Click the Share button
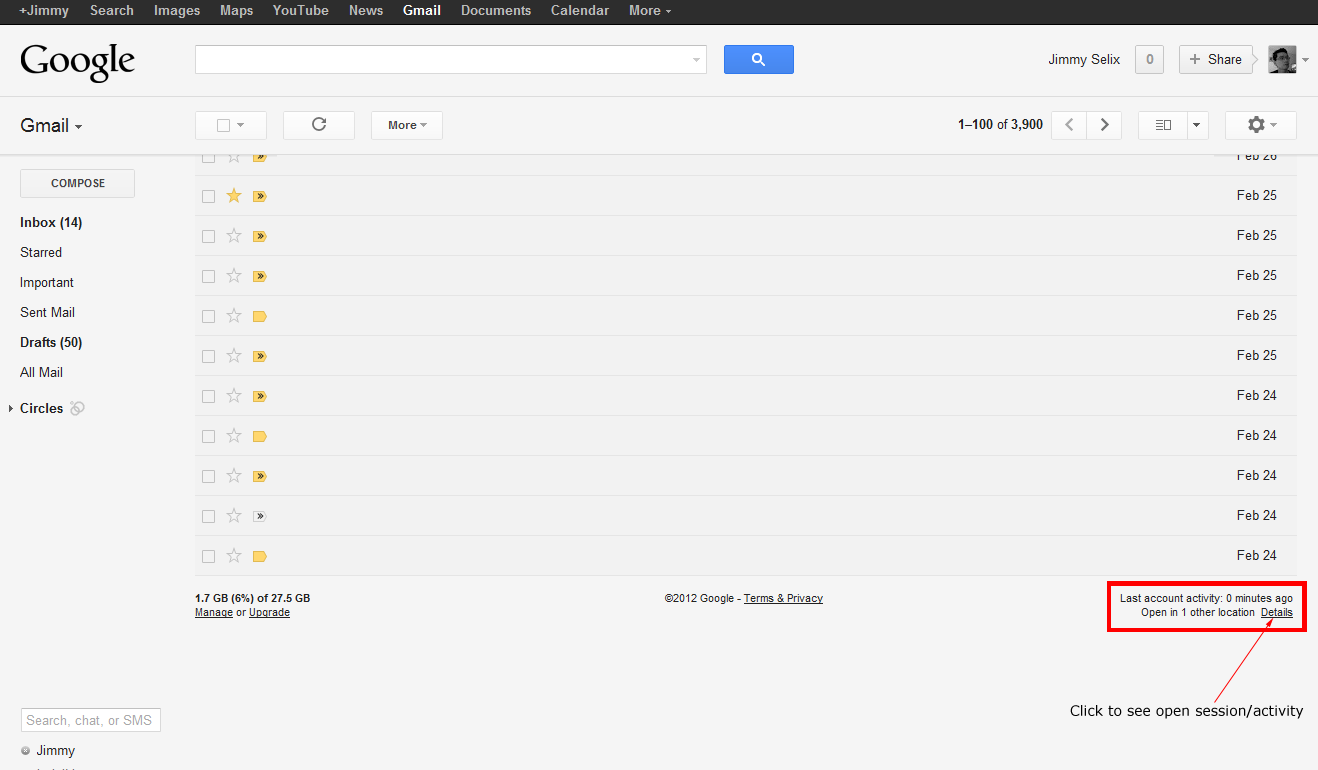The width and height of the screenshot is (1318, 770). coord(1215,59)
